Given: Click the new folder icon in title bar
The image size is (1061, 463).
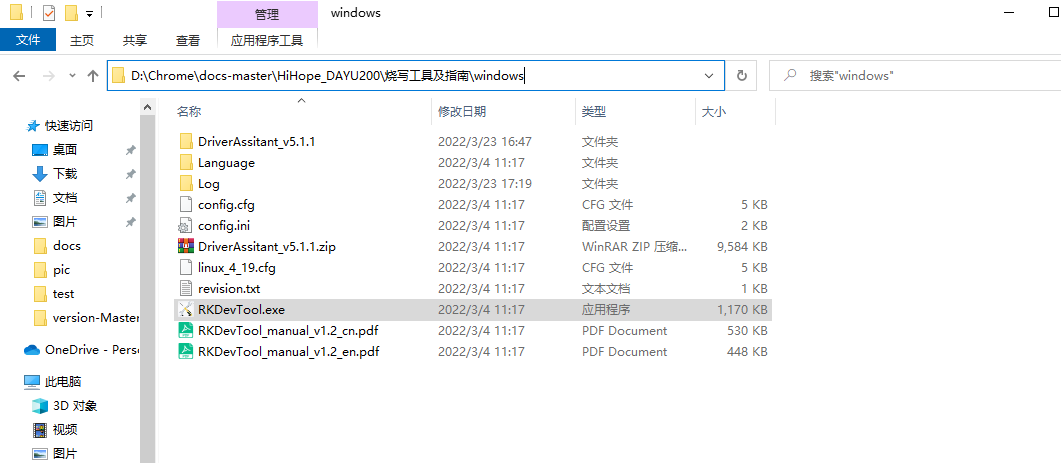Looking at the screenshot, I should click(70, 13).
